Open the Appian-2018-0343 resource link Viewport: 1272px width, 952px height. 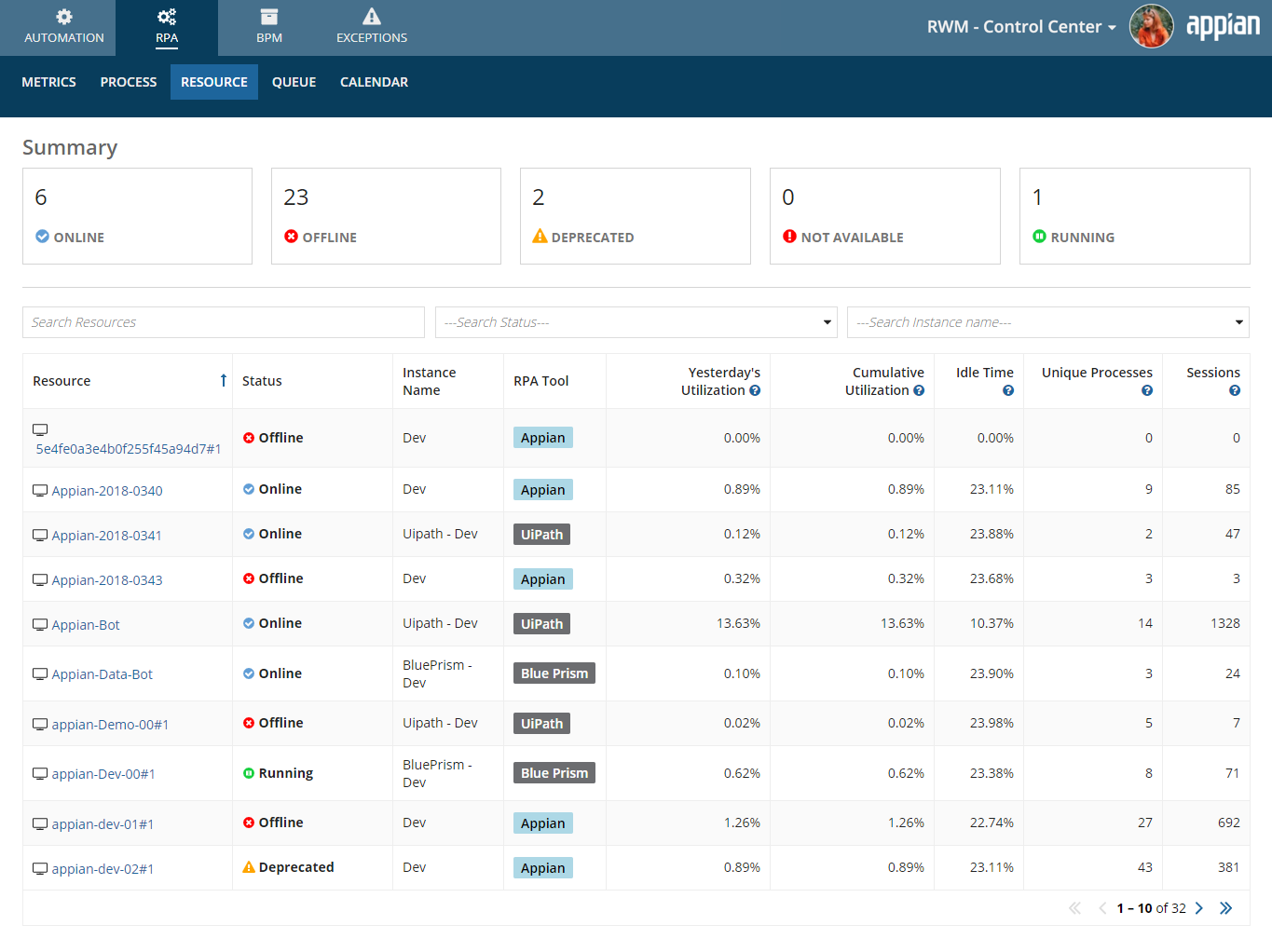coord(107,580)
